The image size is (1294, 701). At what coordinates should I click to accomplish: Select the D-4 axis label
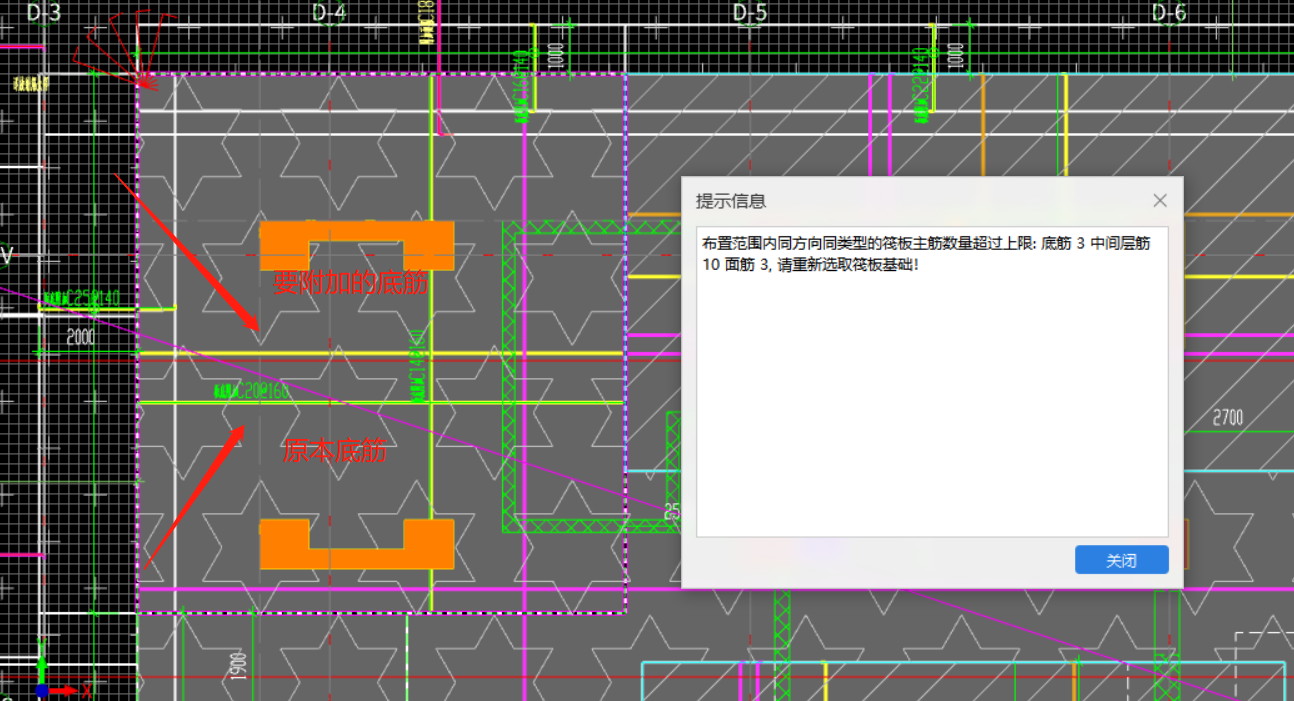pos(329,12)
